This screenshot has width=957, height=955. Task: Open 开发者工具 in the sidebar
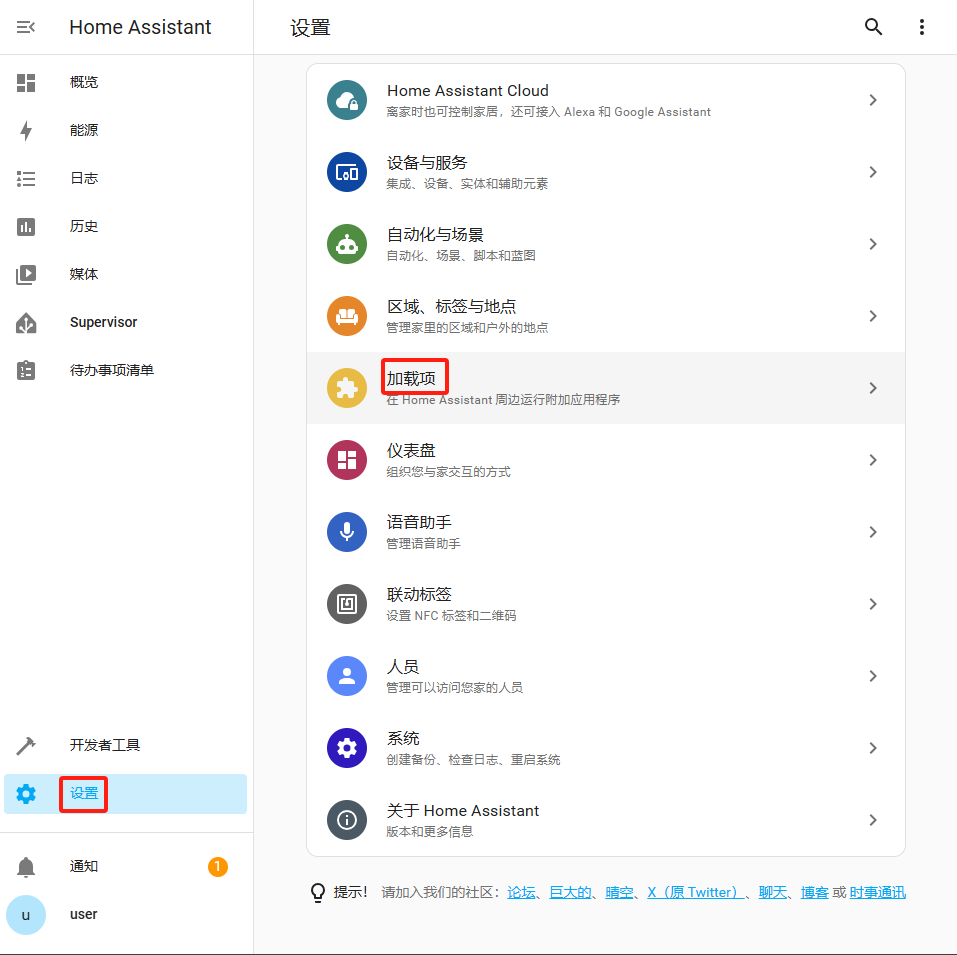pos(105,745)
